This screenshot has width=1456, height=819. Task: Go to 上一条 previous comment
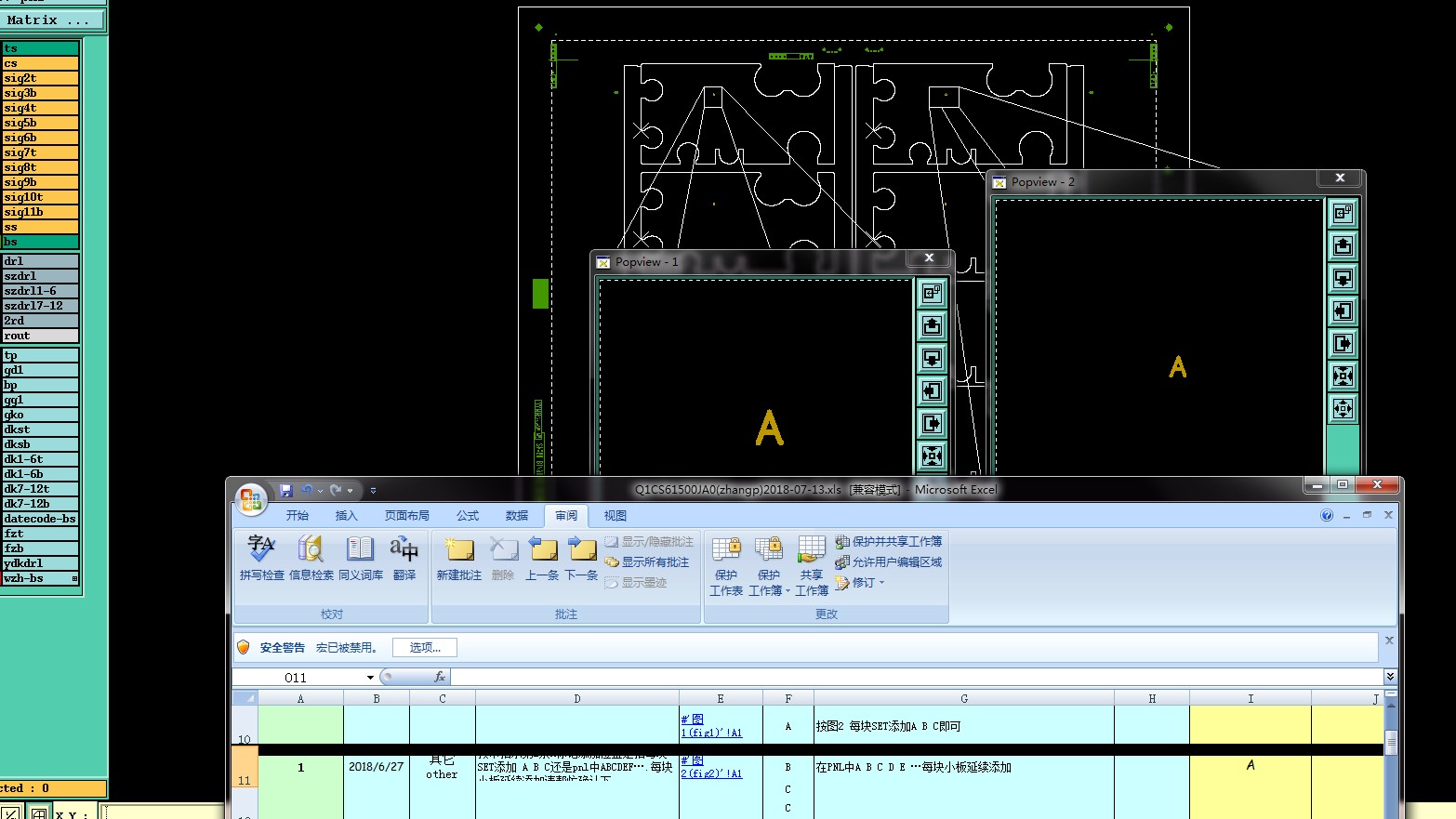pyautogui.click(x=542, y=558)
